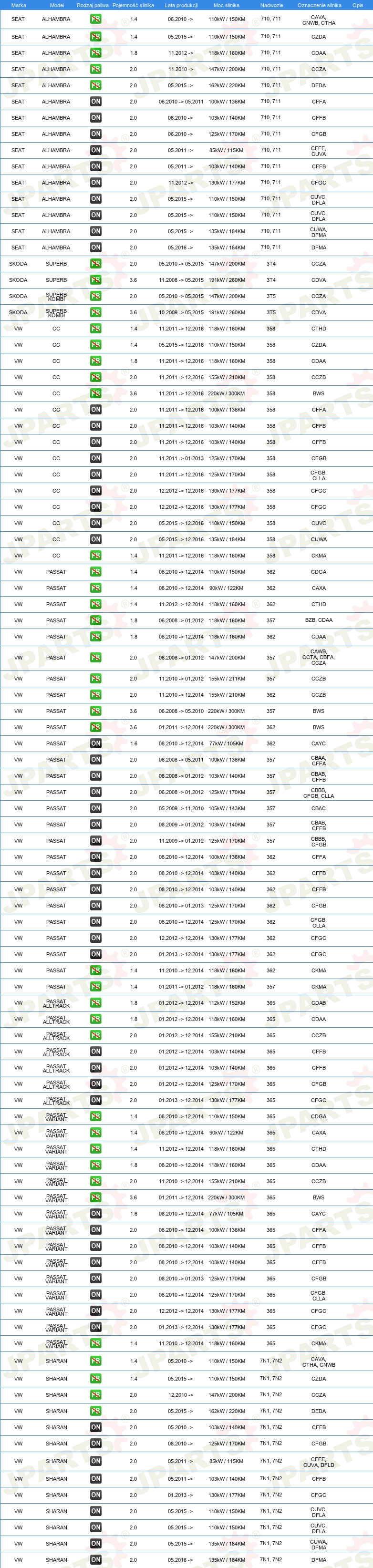Select engine code cell CAWB, CCTA, CBFA, CCZA
The image size is (373, 1568).
pyautogui.click(x=319, y=658)
